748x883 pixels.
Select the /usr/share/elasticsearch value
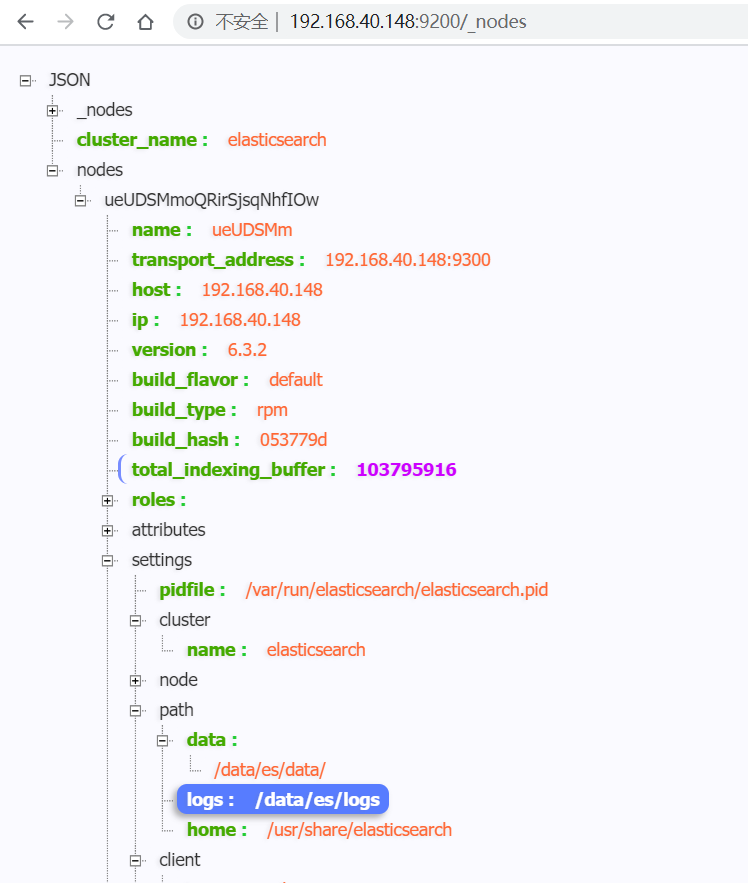359,830
